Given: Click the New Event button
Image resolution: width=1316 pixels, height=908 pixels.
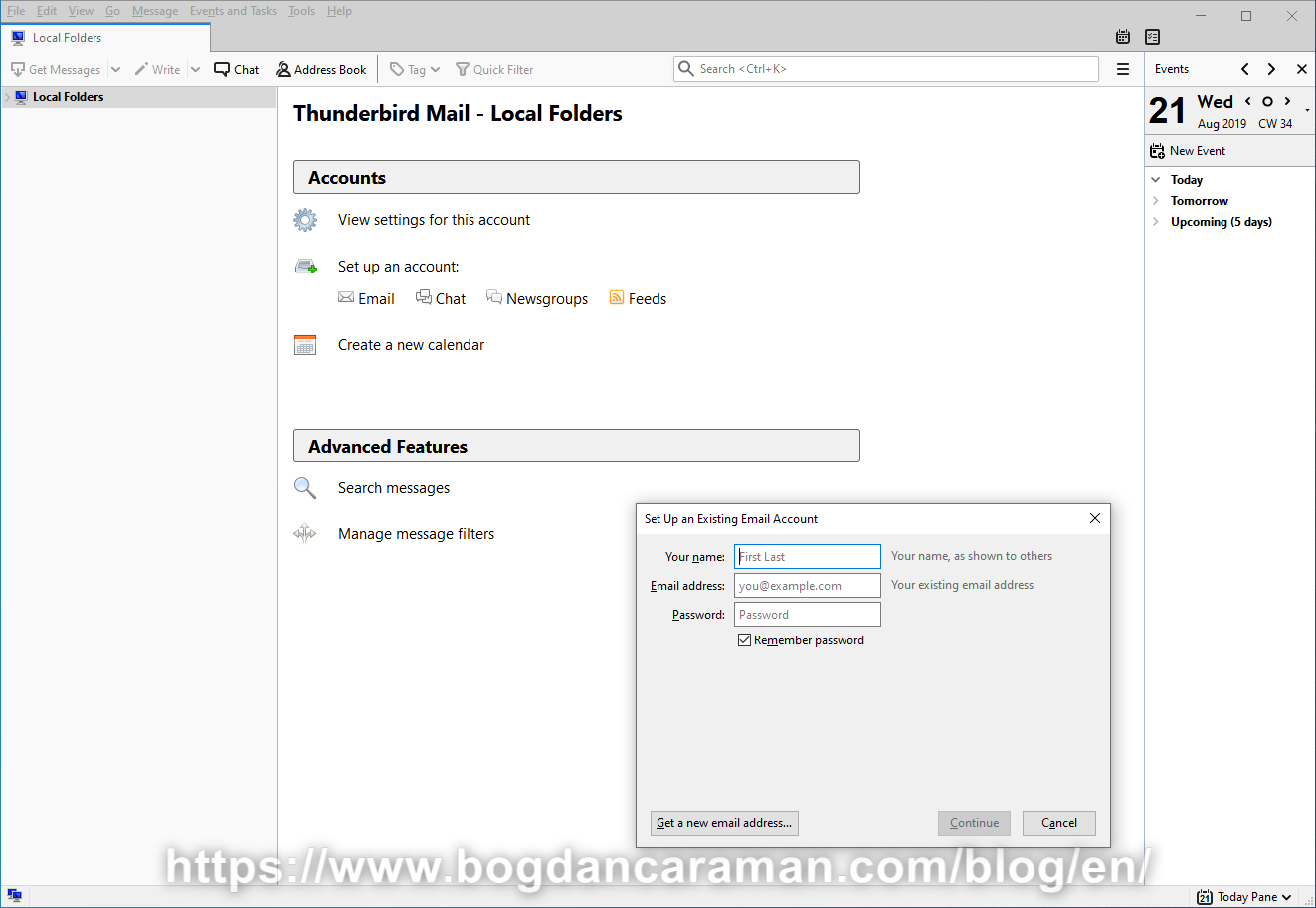Looking at the screenshot, I should tap(1188, 151).
